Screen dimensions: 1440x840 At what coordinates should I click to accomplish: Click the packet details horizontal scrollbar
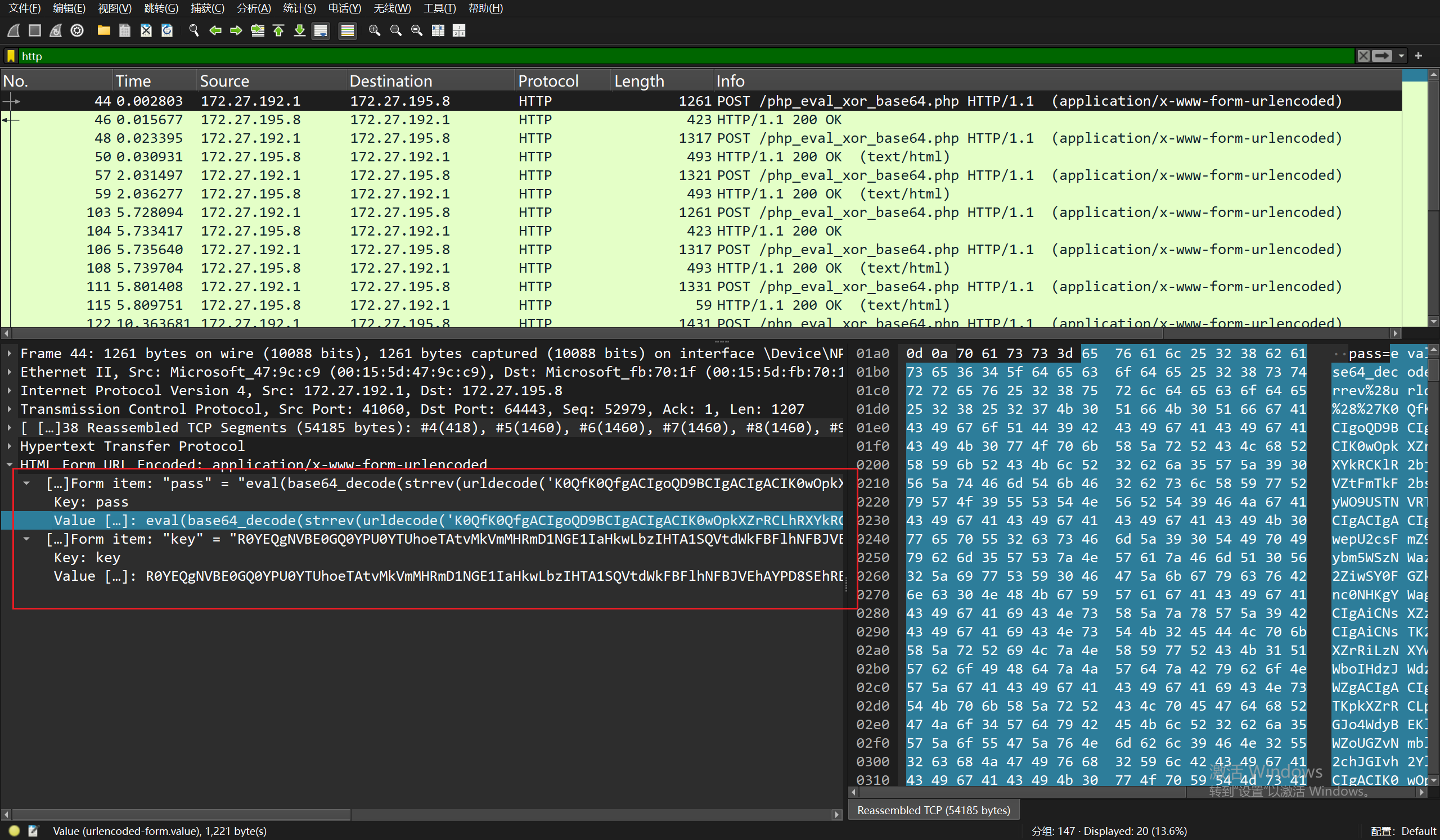[x=181, y=814]
